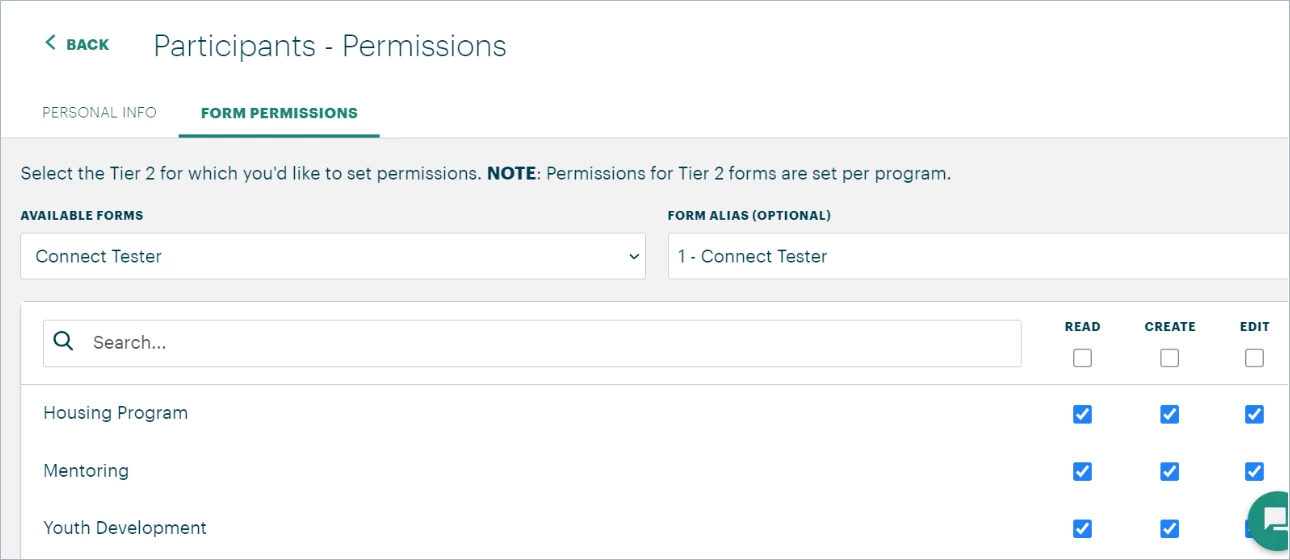Click the search magnifier icon
Viewport: 1290px width, 560px height.
[x=64, y=342]
